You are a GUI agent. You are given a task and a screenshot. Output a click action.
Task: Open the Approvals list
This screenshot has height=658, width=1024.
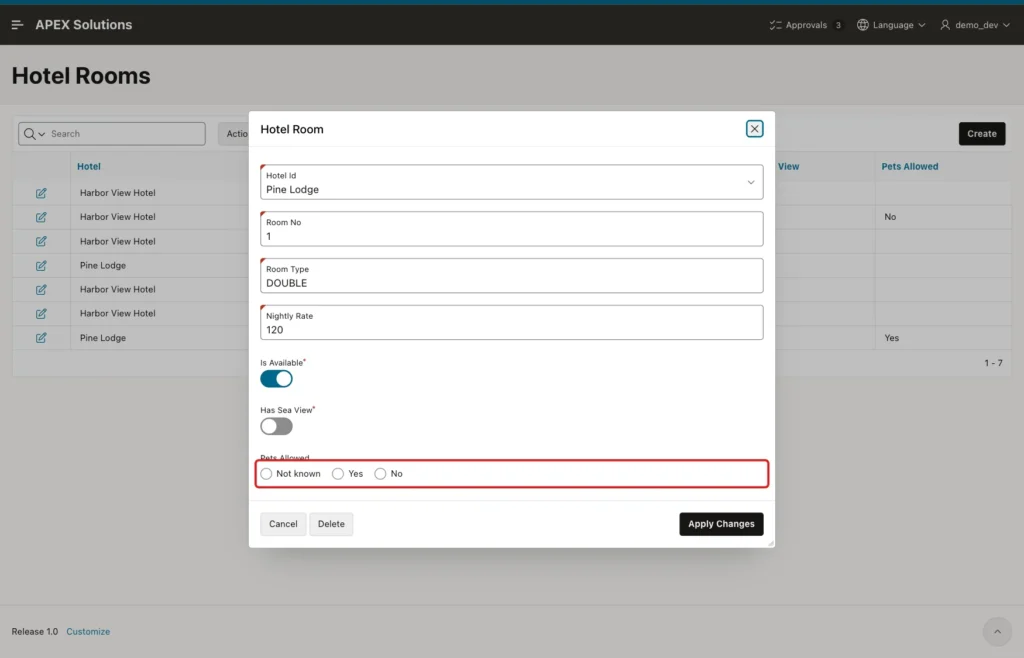(x=806, y=25)
